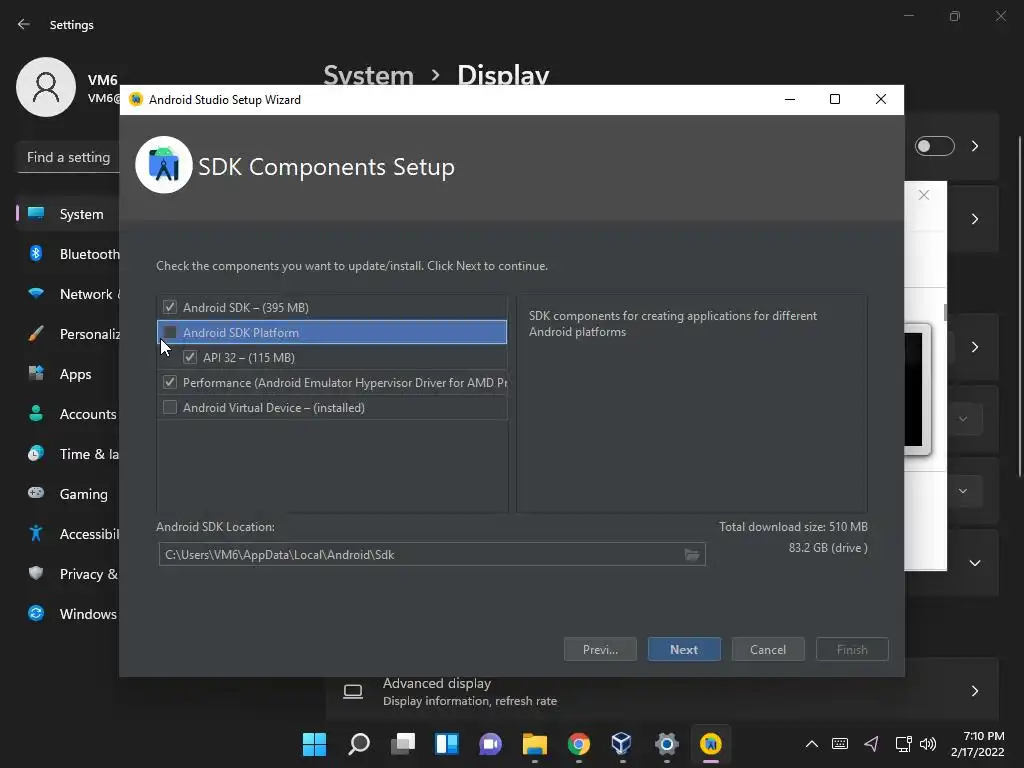The image size is (1024, 768).
Task: Open Gaming in Settings sidebar
Action: pyautogui.click(x=68, y=494)
